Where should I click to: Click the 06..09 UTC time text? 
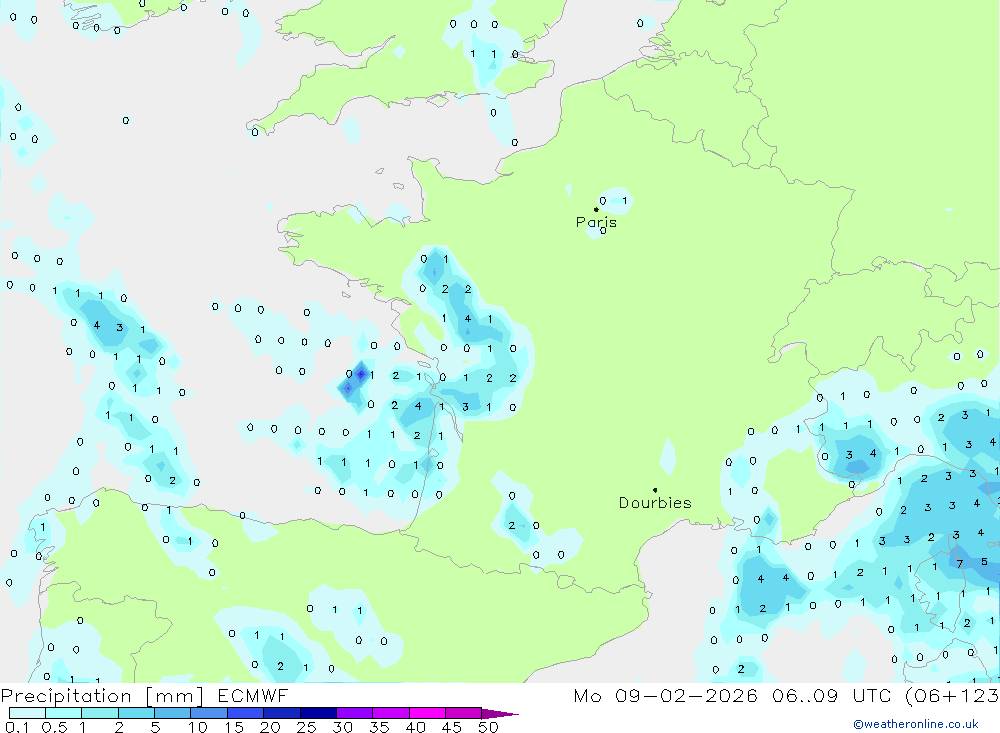pyautogui.click(x=831, y=695)
